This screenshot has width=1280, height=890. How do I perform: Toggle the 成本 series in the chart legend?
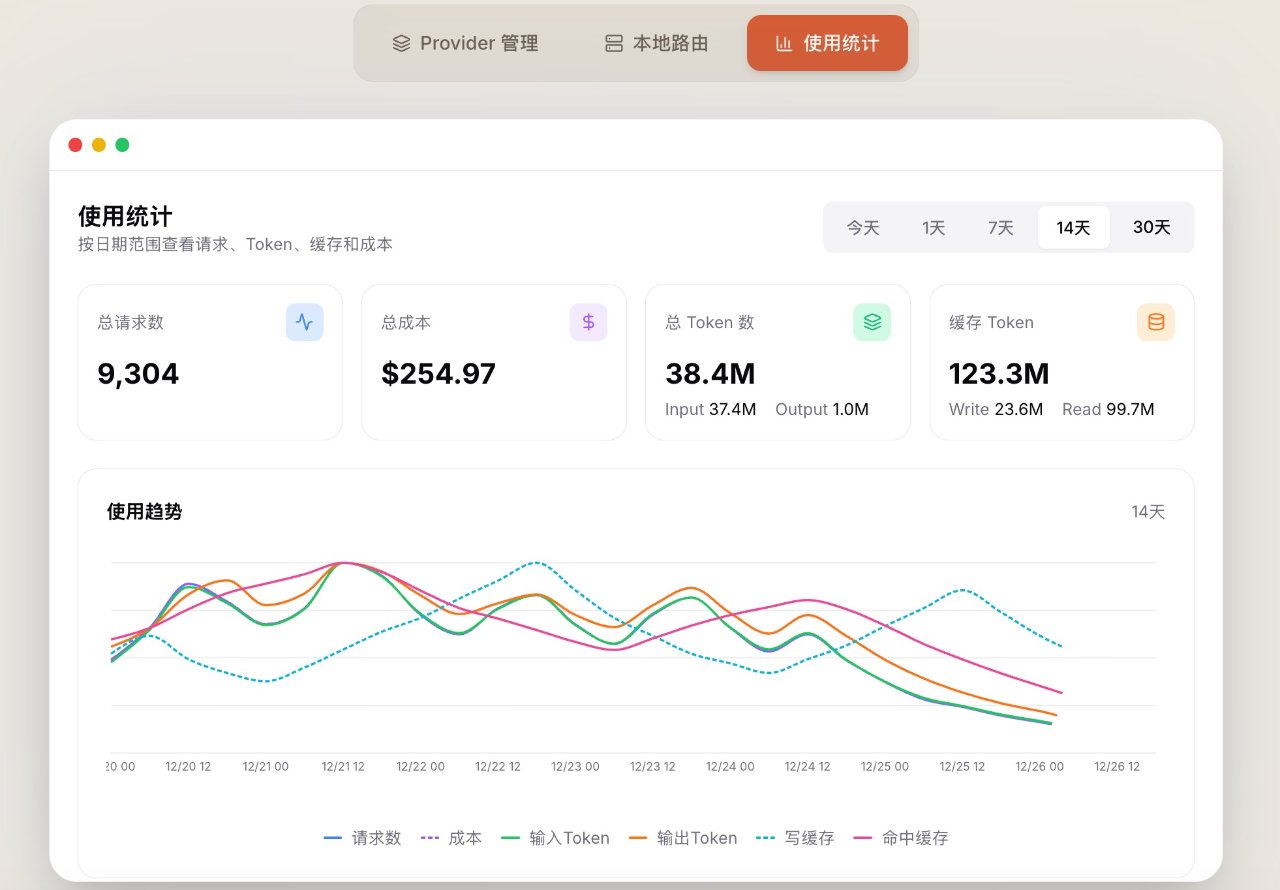(x=452, y=838)
